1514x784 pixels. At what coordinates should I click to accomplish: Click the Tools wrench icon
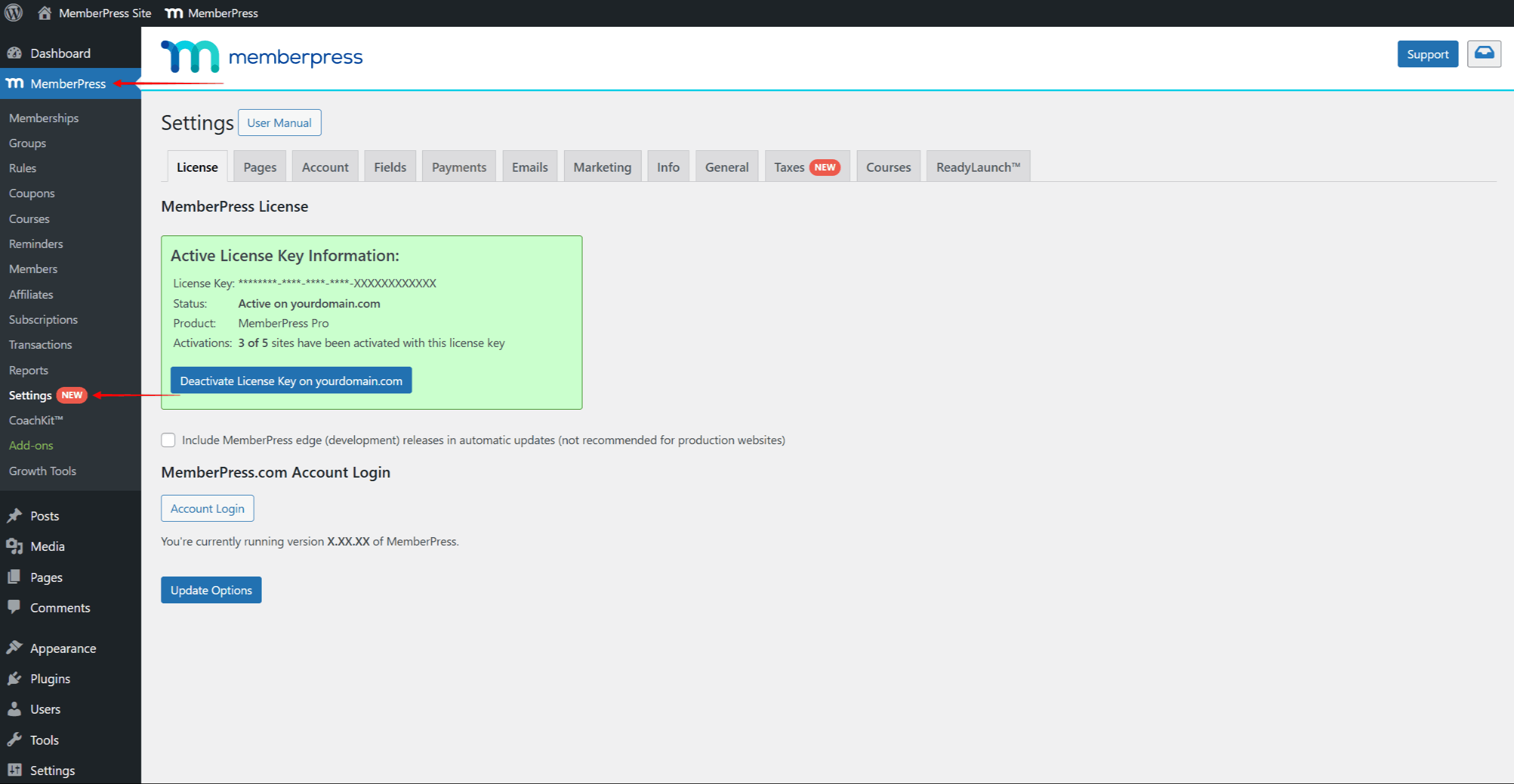(14, 739)
